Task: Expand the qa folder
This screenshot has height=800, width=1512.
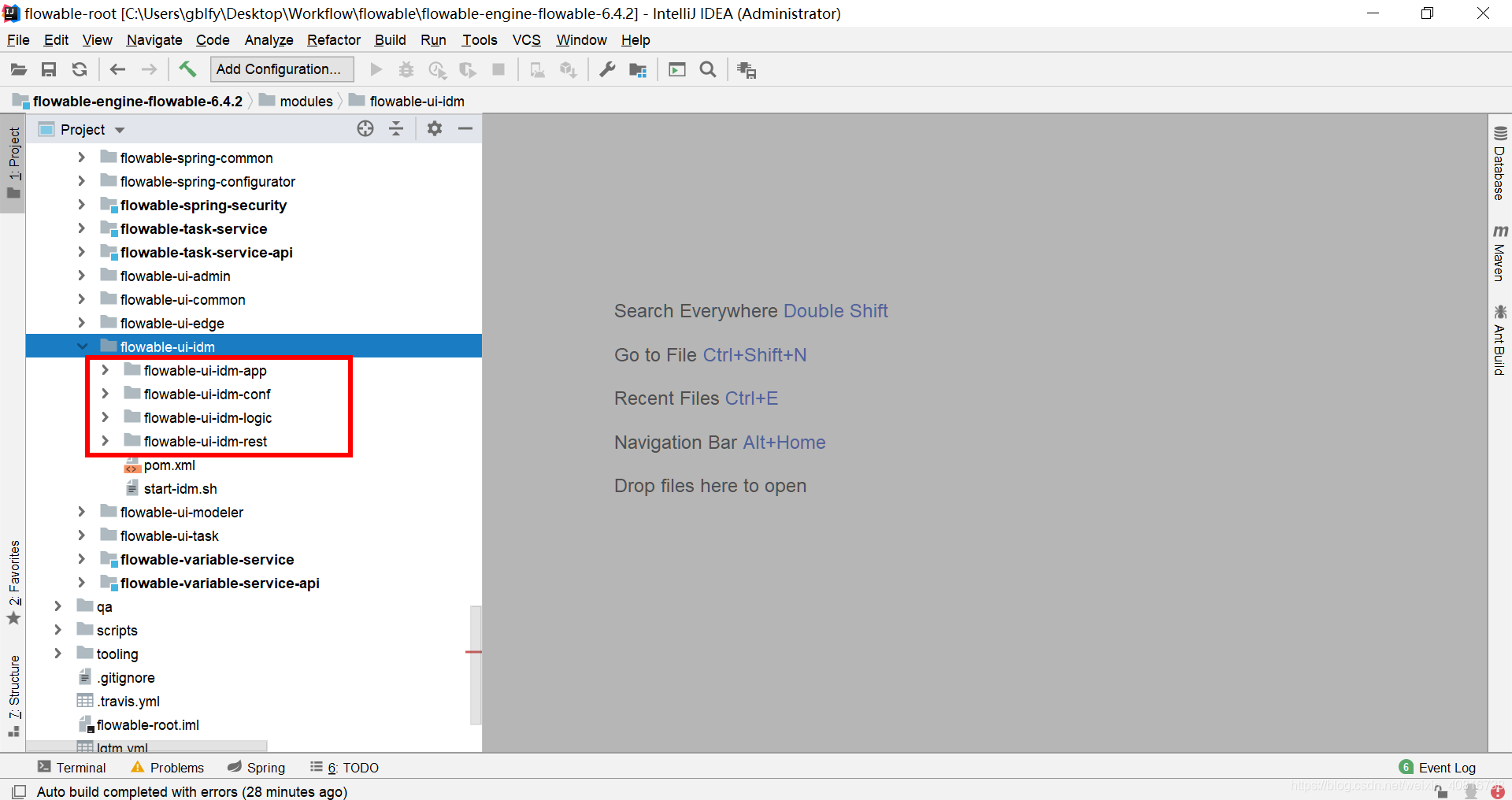Action: pos(57,606)
